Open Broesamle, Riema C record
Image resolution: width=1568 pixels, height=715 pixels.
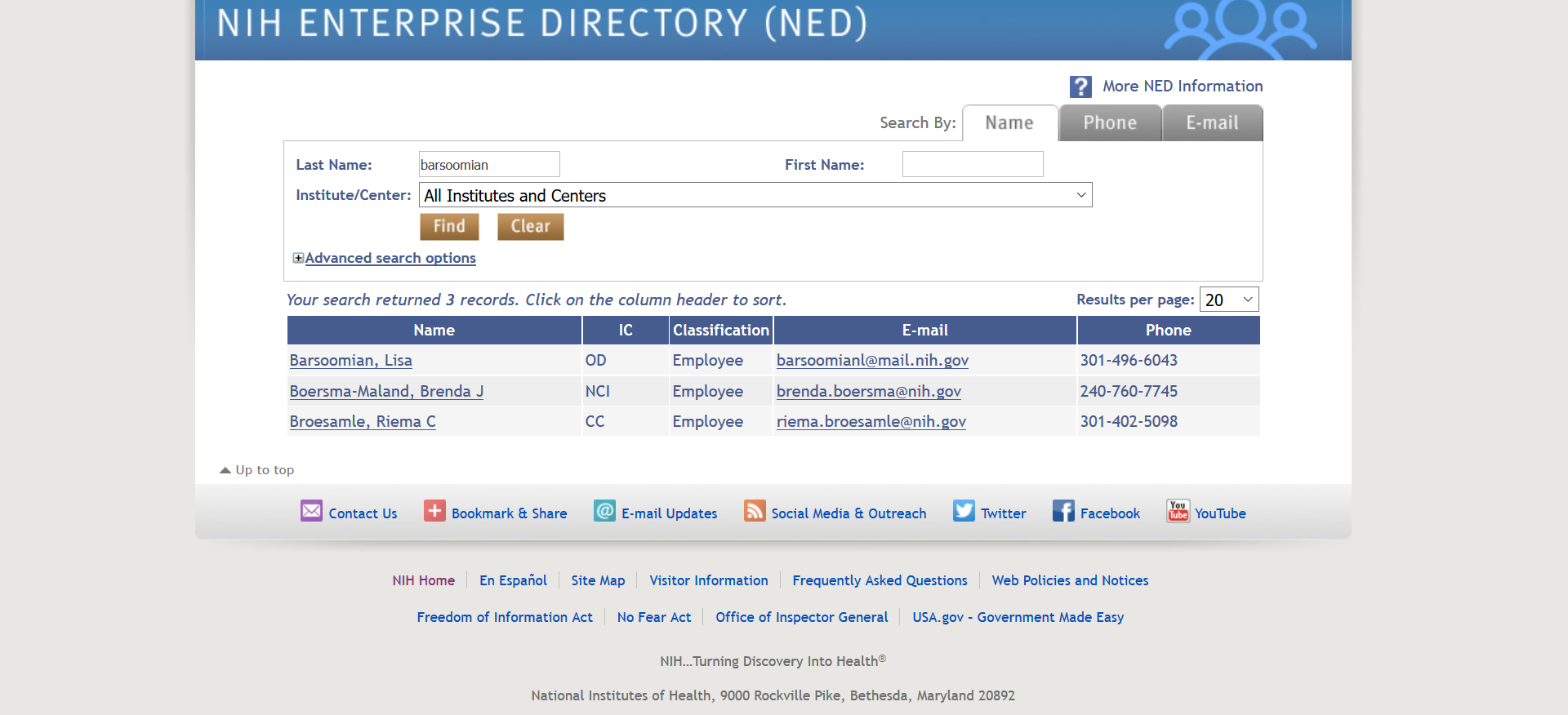[x=363, y=421]
